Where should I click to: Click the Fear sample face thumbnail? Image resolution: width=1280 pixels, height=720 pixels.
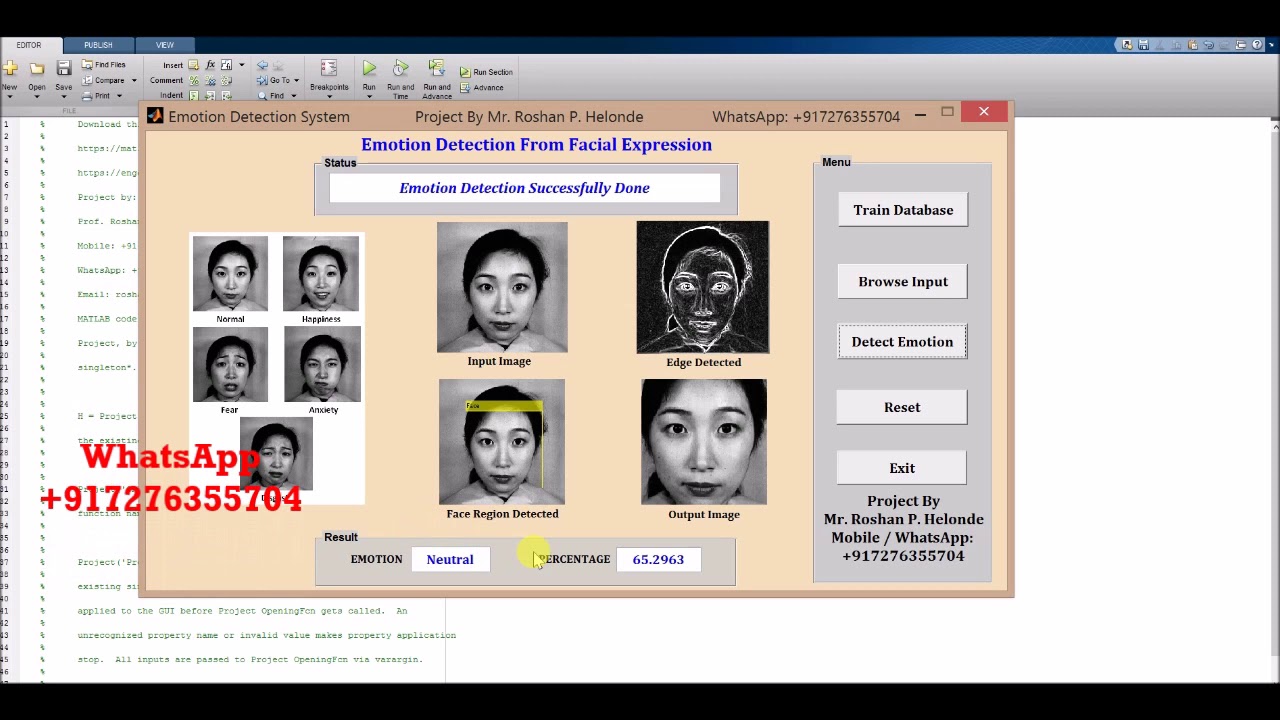point(230,365)
